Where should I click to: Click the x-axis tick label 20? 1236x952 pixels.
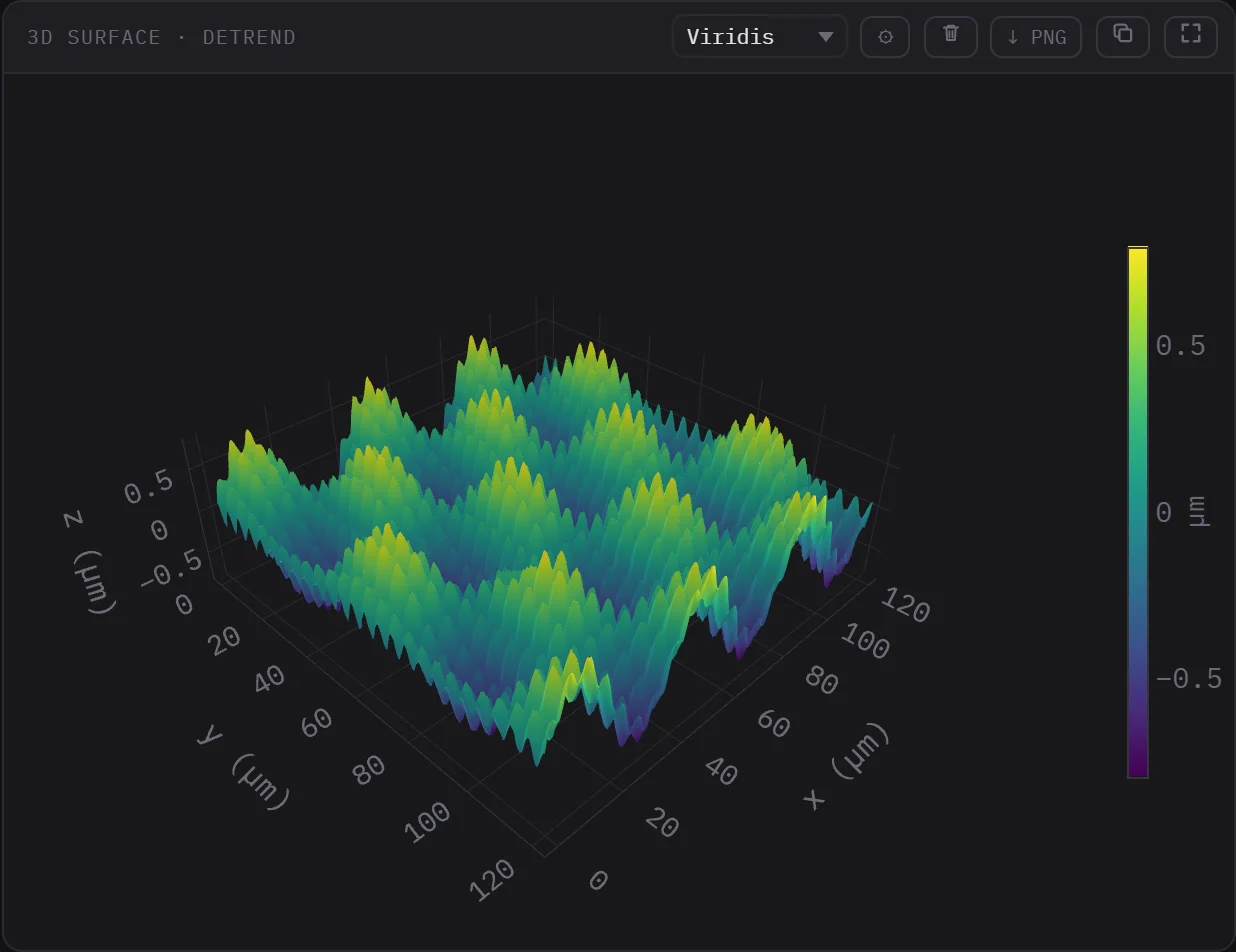click(x=663, y=824)
